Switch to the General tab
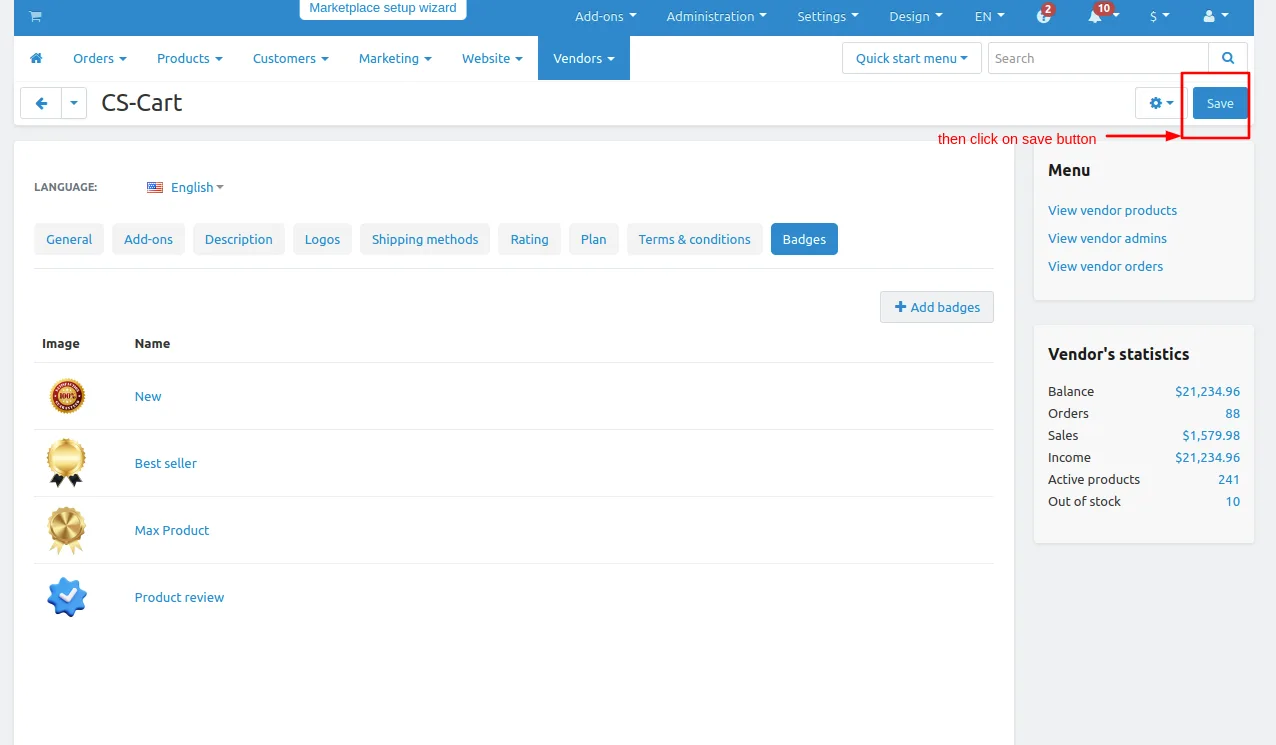 [69, 239]
